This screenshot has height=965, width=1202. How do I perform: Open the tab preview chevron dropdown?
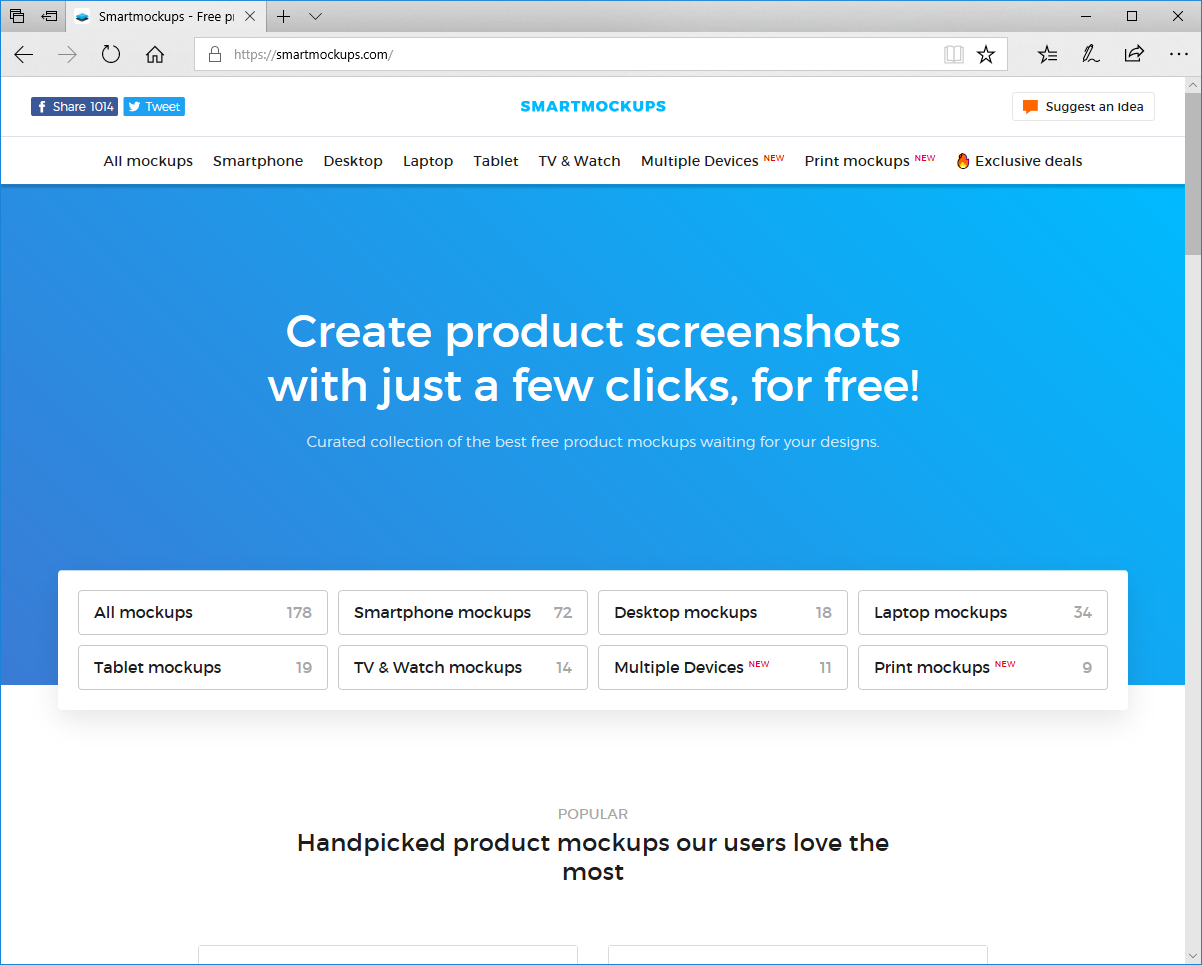pyautogui.click(x=315, y=16)
